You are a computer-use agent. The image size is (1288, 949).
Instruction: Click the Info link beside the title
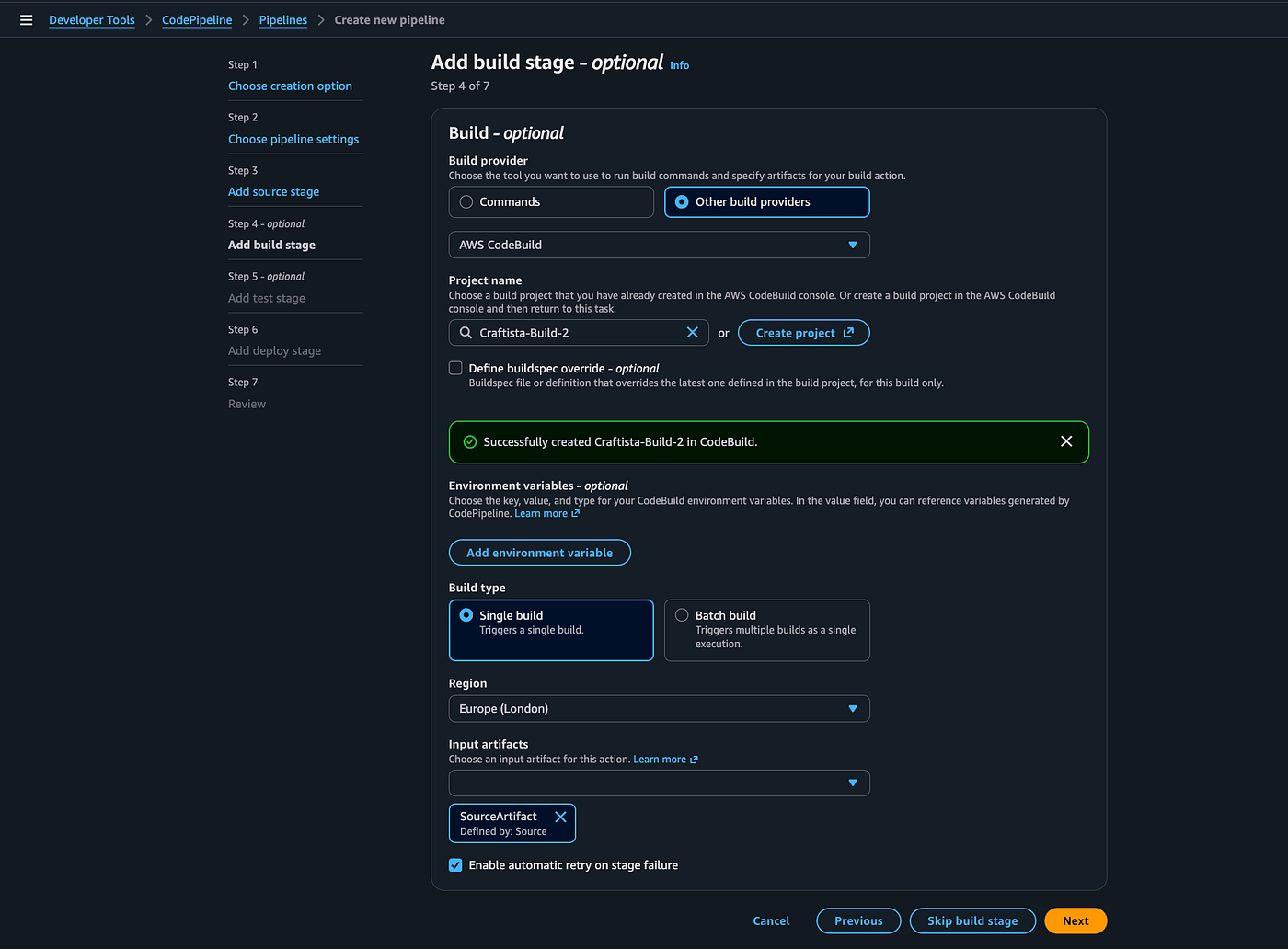pos(679,65)
